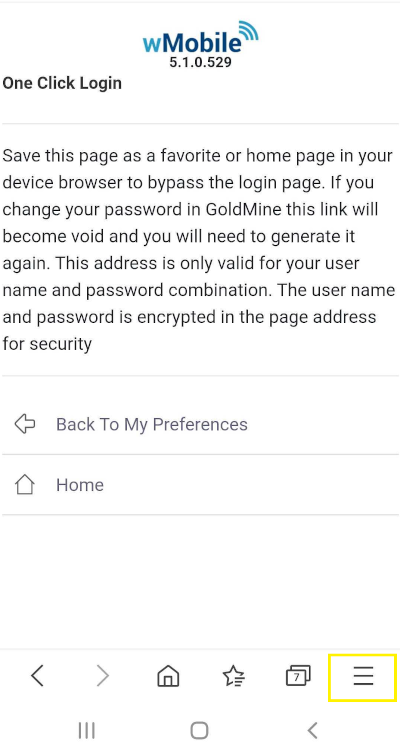Click the signal waves in the wMobile logo
The height and width of the screenshot is (754, 400).
[x=249, y=30]
